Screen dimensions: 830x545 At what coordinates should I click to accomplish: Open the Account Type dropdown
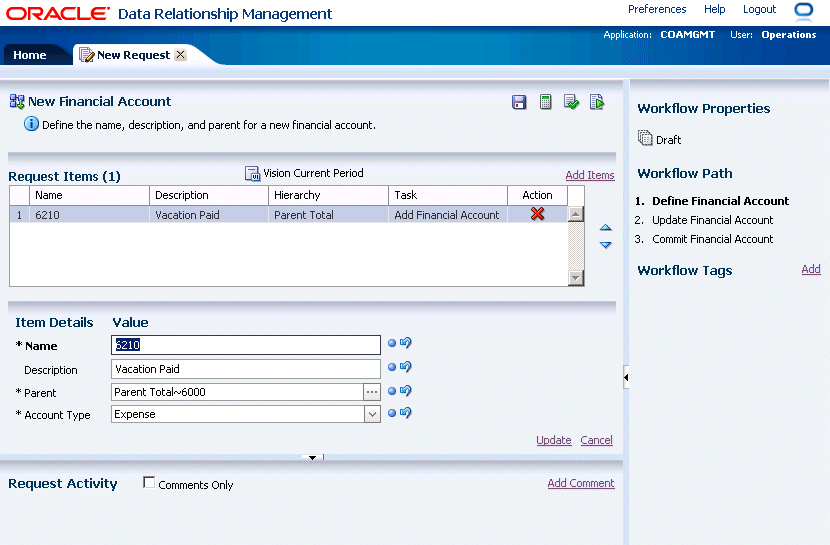[372, 414]
